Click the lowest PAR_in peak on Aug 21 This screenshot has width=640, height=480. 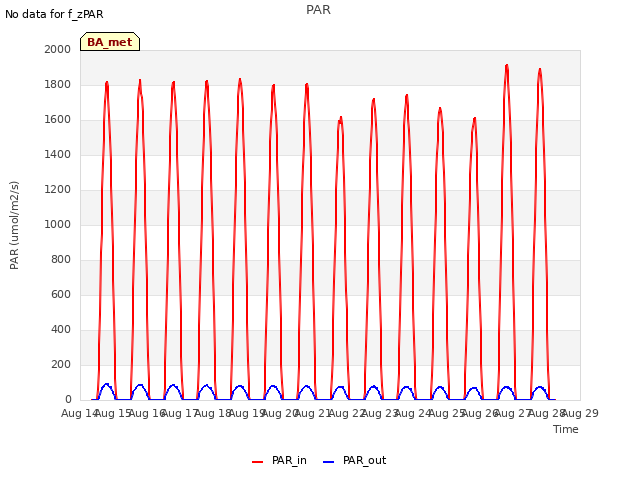[x=341, y=118]
